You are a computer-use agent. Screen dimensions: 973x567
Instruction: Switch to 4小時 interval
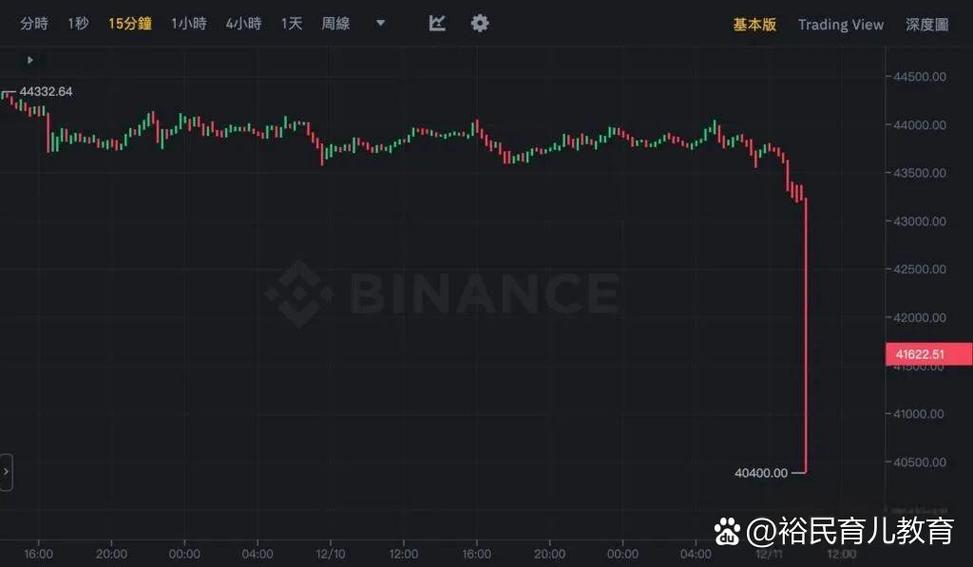click(243, 24)
